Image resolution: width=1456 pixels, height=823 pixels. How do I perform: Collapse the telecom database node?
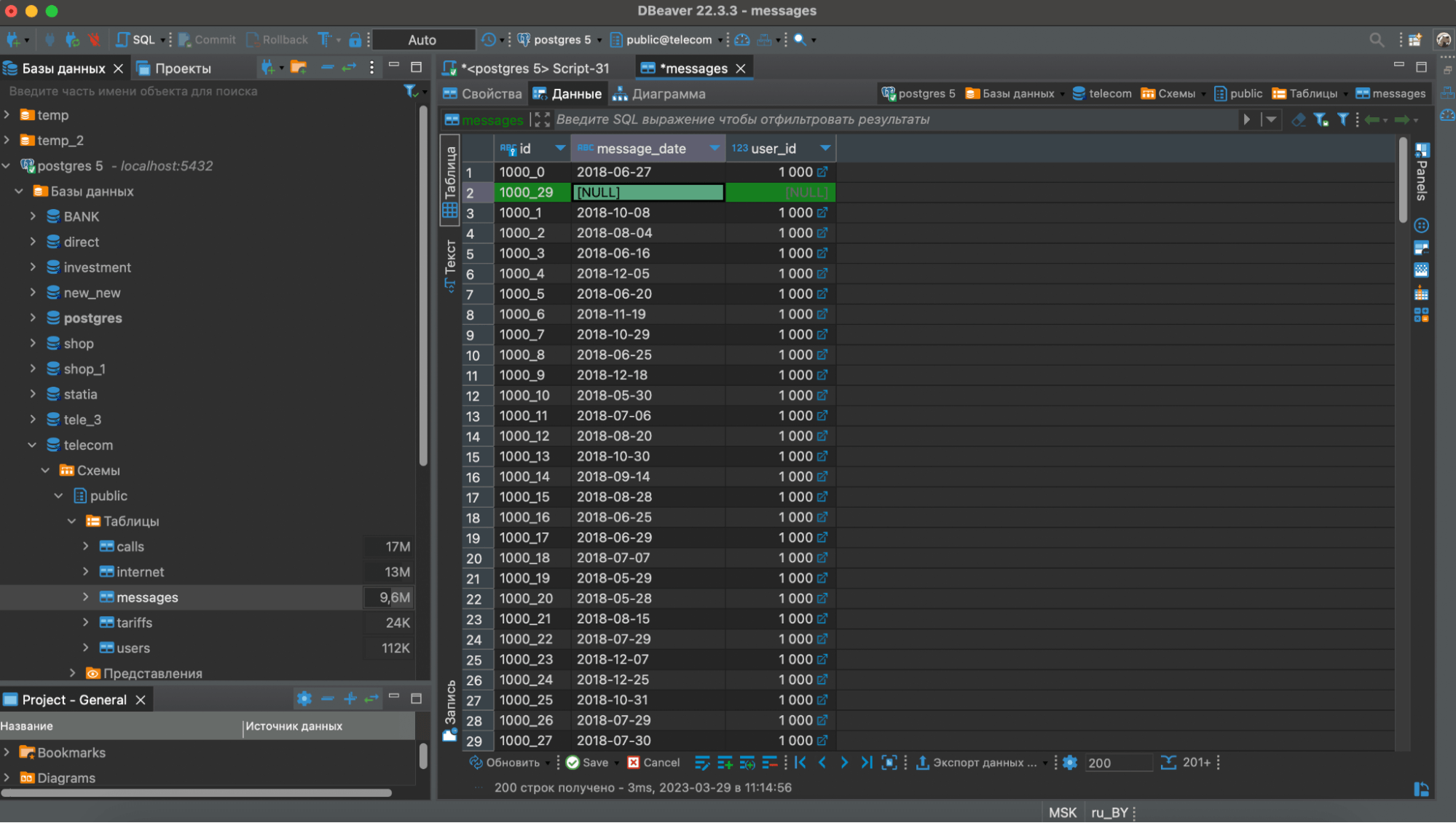(32, 445)
